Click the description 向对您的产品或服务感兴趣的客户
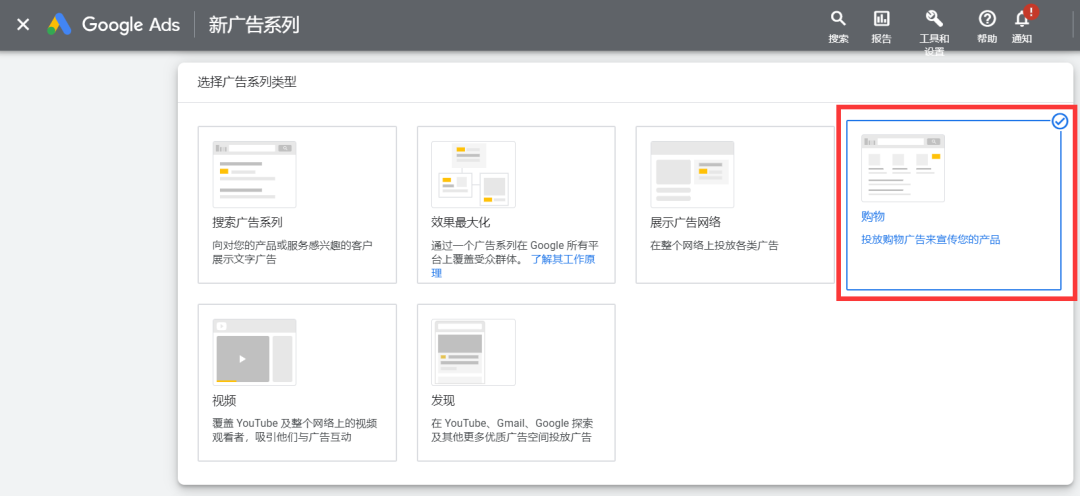 (293, 245)
